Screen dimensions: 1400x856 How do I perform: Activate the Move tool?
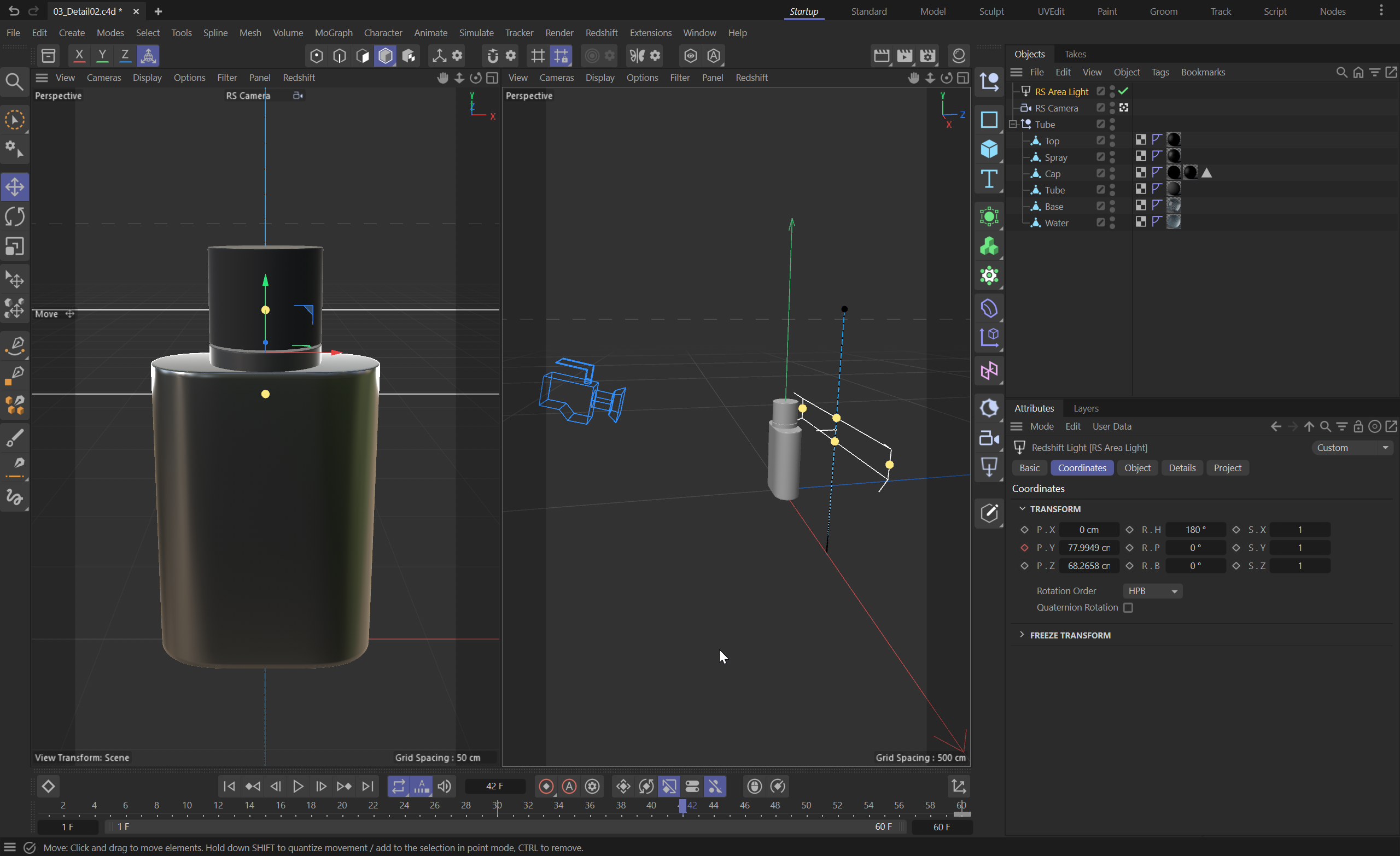(x=15, y=187)
